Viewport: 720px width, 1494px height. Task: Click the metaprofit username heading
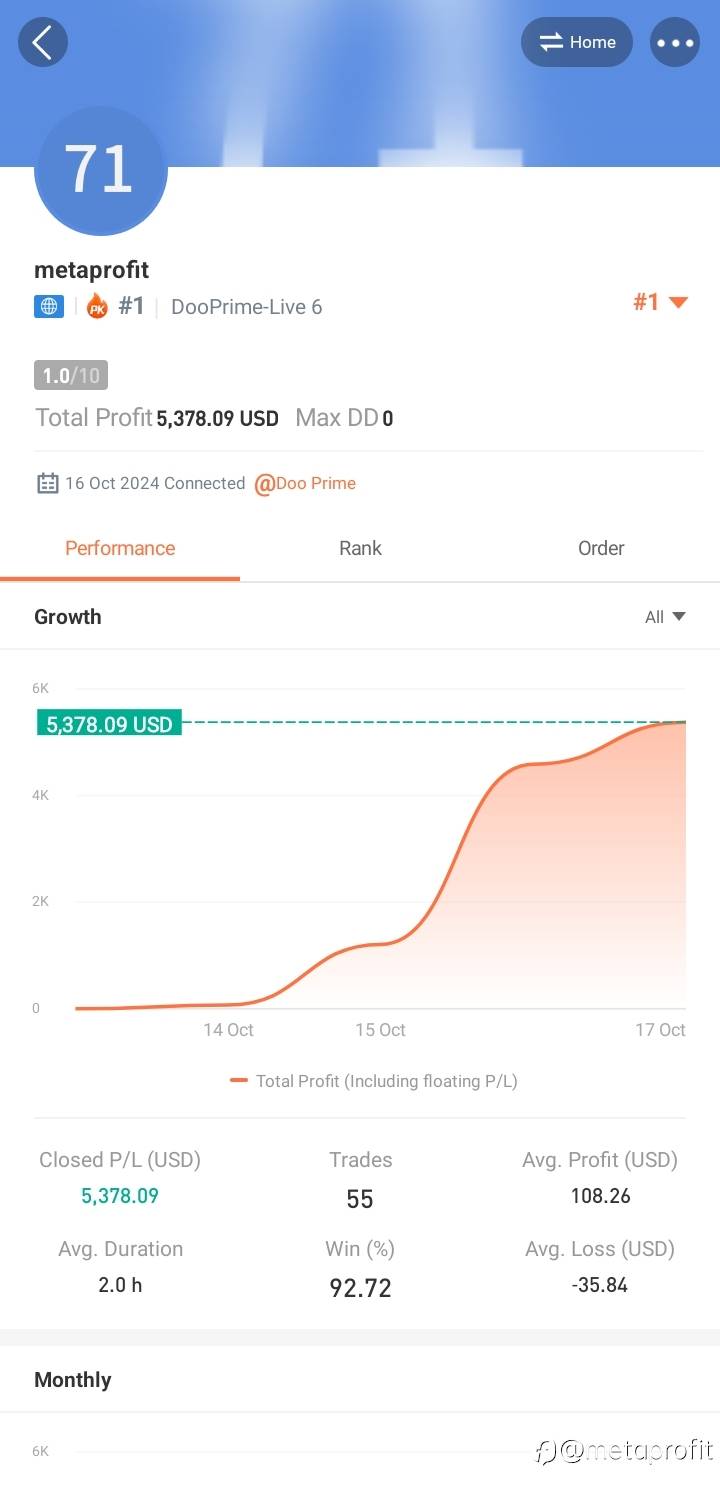[91, 270]
